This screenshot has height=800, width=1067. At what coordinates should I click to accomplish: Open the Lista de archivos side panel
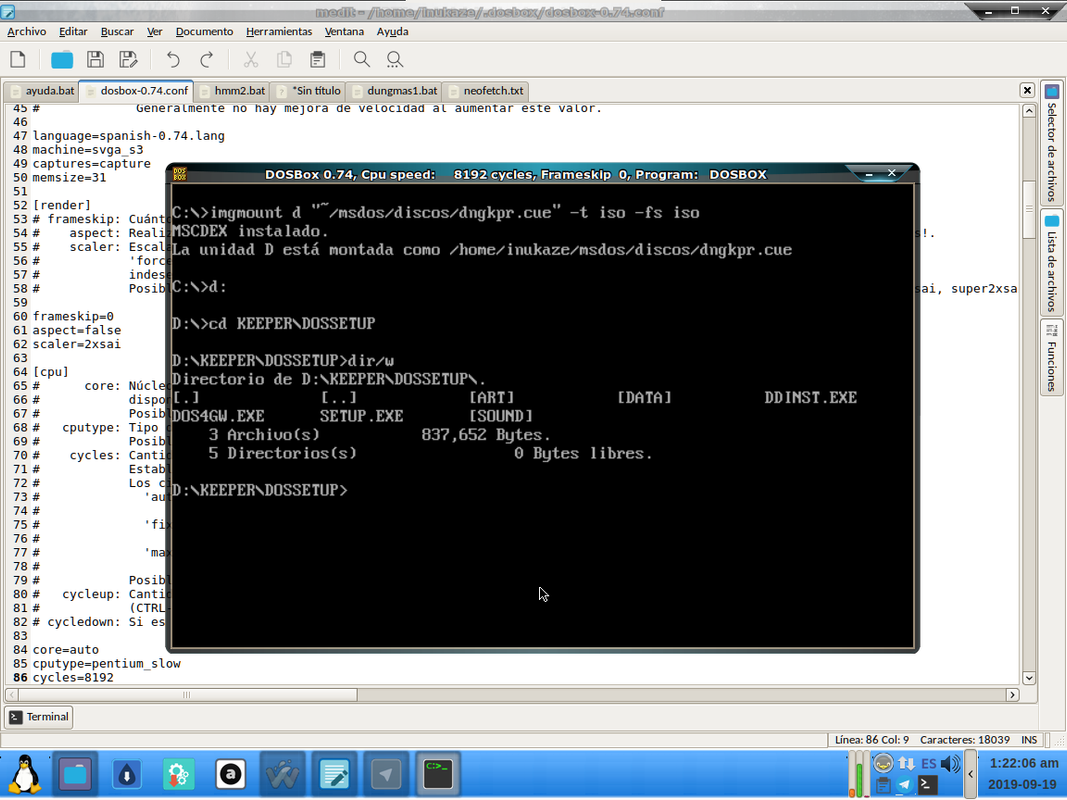(x=1052, y=263)
